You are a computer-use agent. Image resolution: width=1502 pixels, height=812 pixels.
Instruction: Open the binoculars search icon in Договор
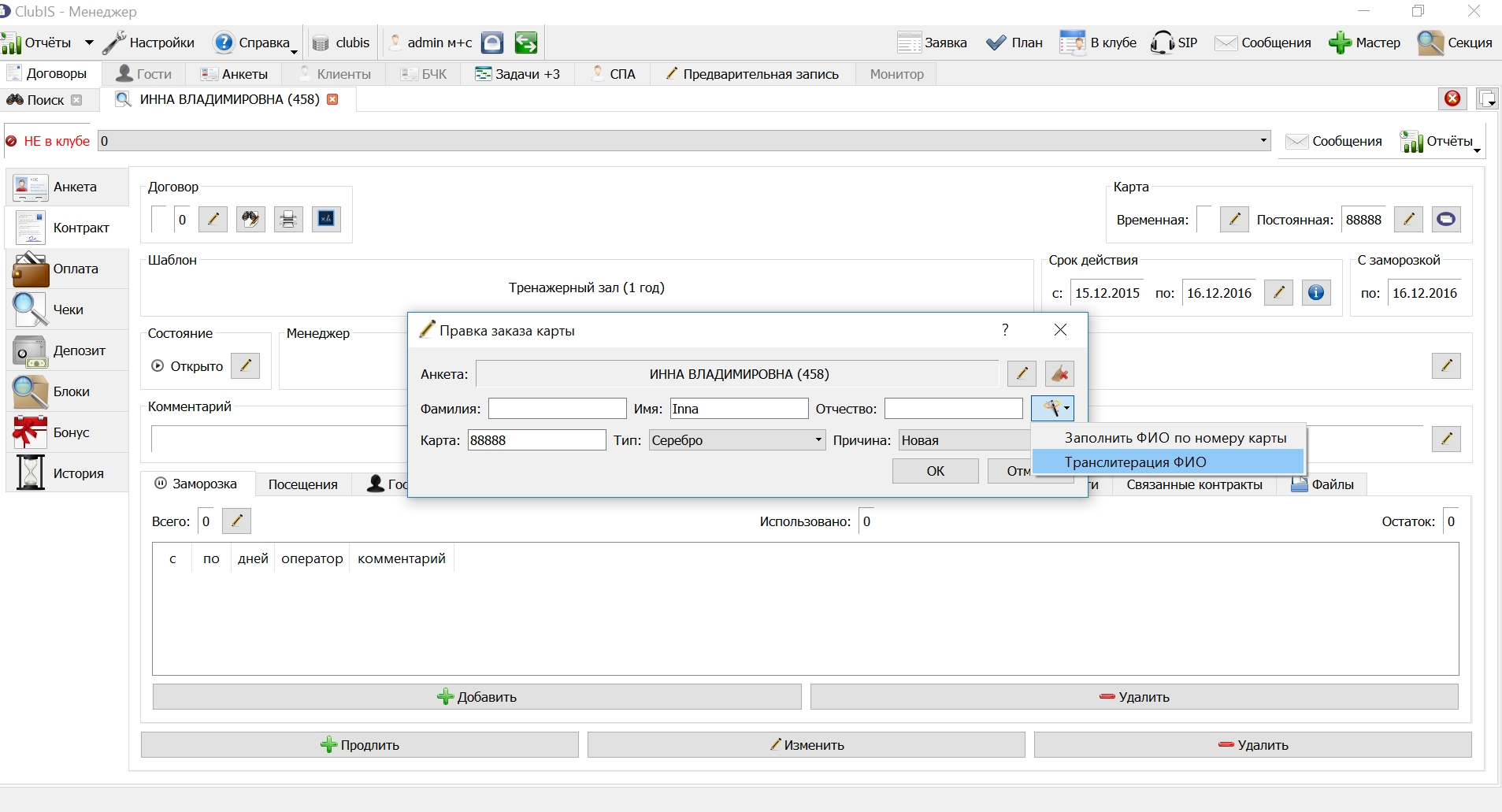coord(250,219)
